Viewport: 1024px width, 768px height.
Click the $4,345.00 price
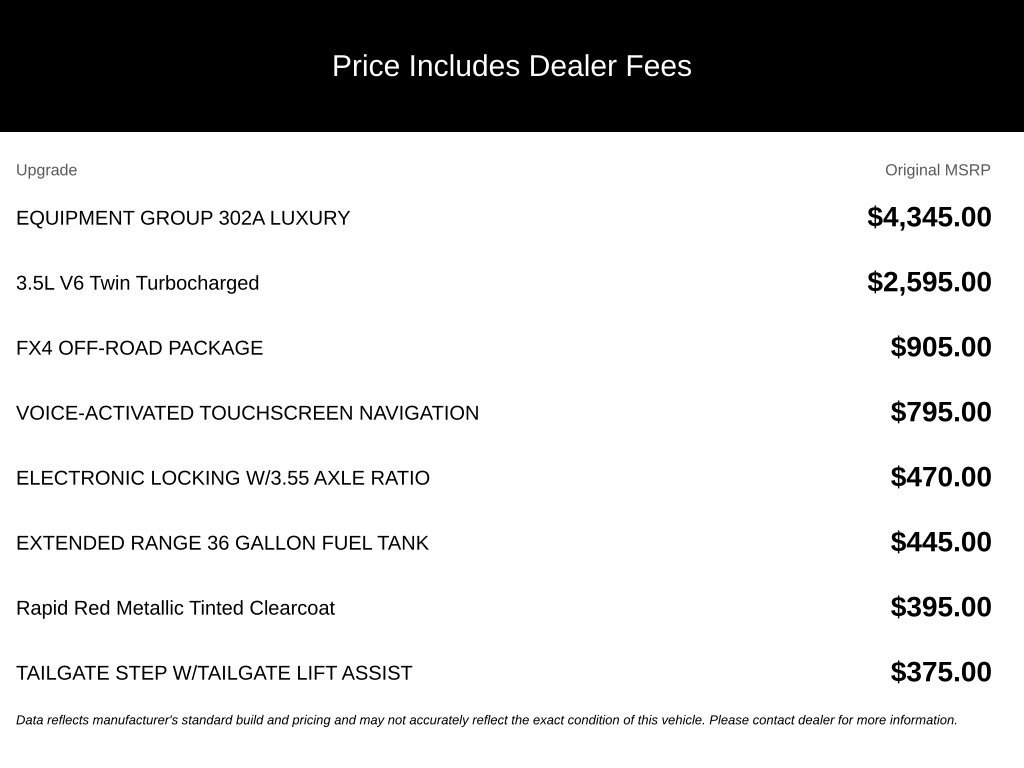point(929,217)
